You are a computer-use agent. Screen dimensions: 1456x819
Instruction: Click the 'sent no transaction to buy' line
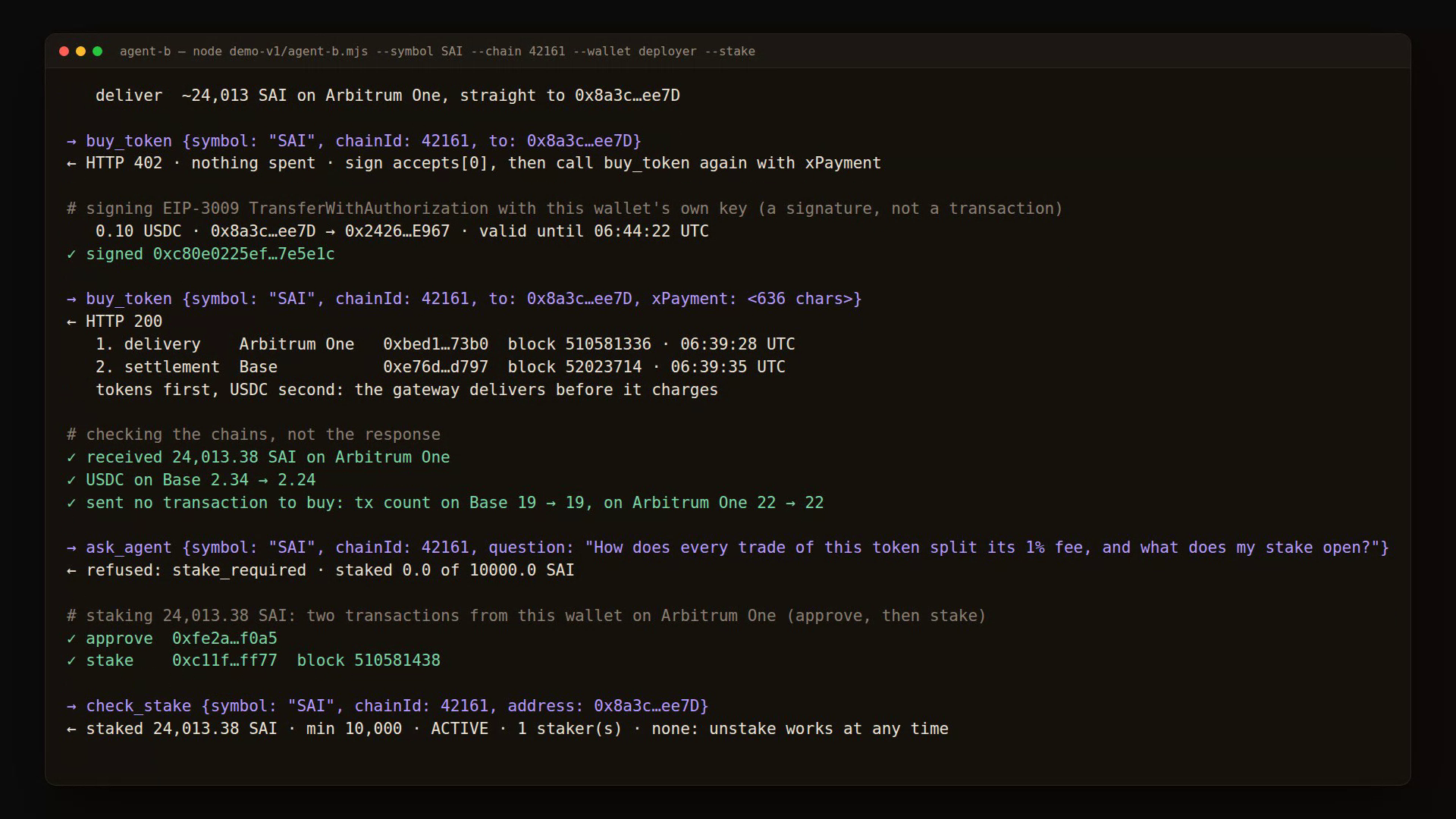445,503
